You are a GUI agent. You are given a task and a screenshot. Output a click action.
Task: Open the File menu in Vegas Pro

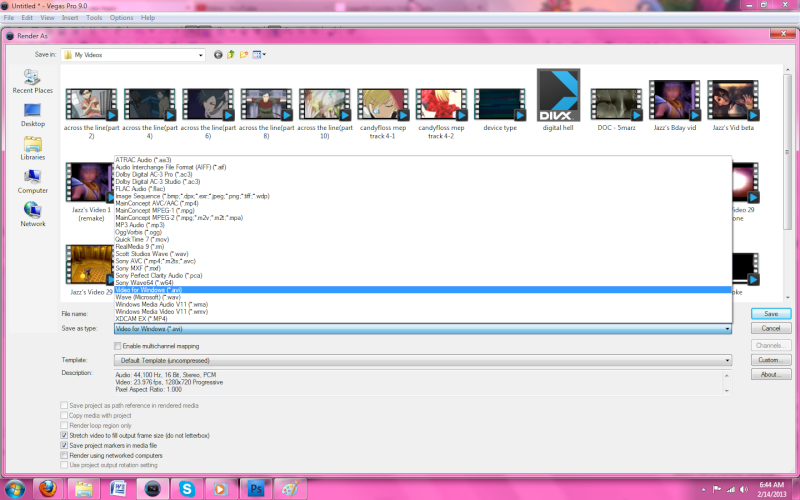(9, 17)
